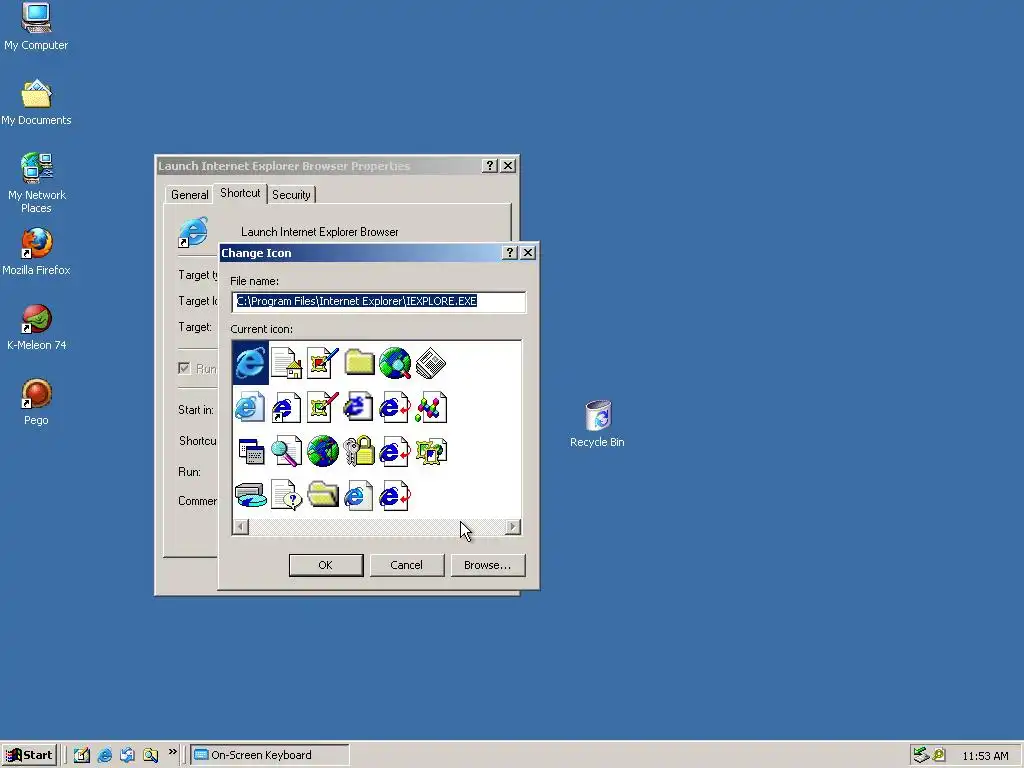Activate On-Screen Keyboard taskbar button
1024x768 pixels.
click(270, 755)
